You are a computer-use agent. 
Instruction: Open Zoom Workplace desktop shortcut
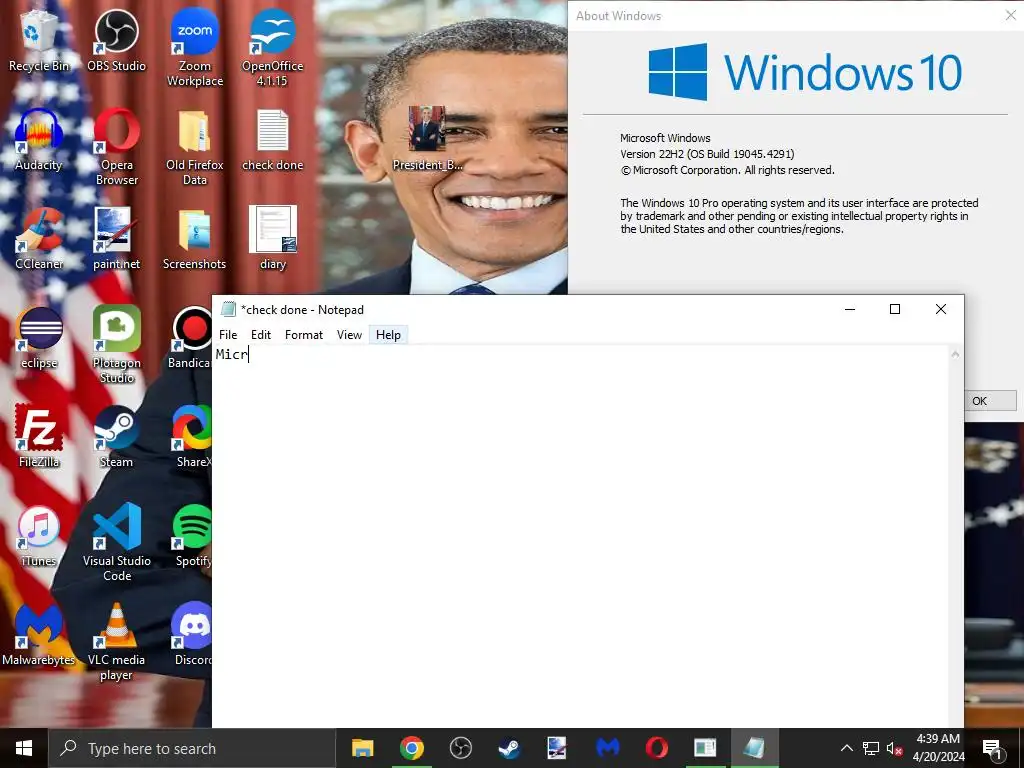(195, 48)
